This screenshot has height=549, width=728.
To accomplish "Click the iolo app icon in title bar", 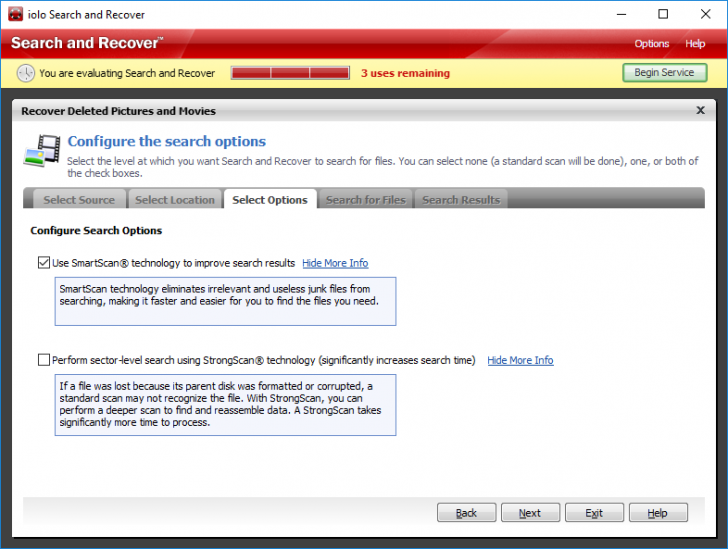I will point(15,14).
